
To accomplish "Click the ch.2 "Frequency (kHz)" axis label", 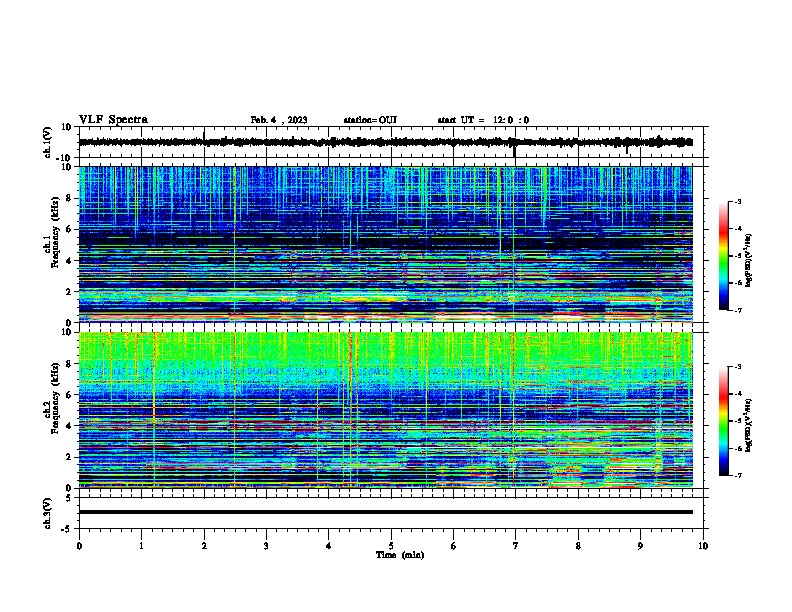I will pyautogui.click(x=56, y=398).
